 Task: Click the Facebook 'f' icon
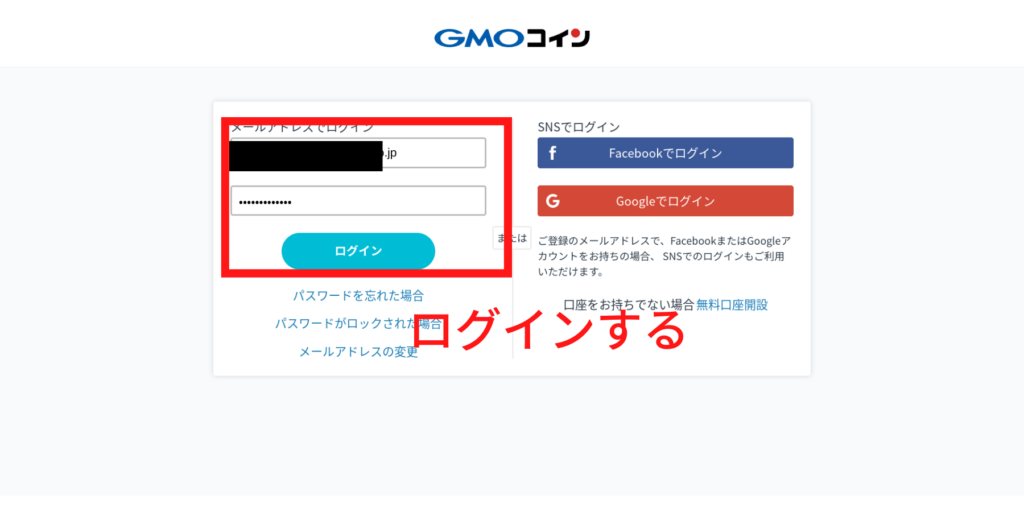pos(552,153)
